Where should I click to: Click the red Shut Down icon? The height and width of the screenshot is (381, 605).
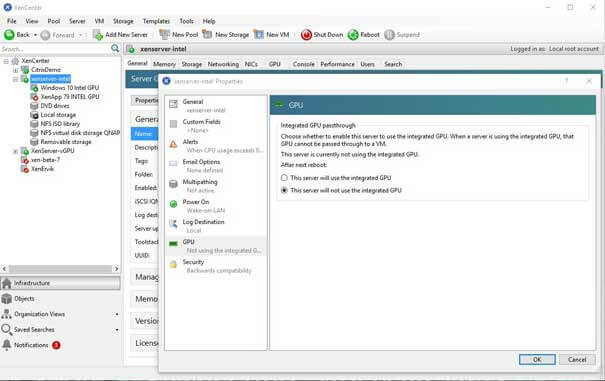point(306,35)
